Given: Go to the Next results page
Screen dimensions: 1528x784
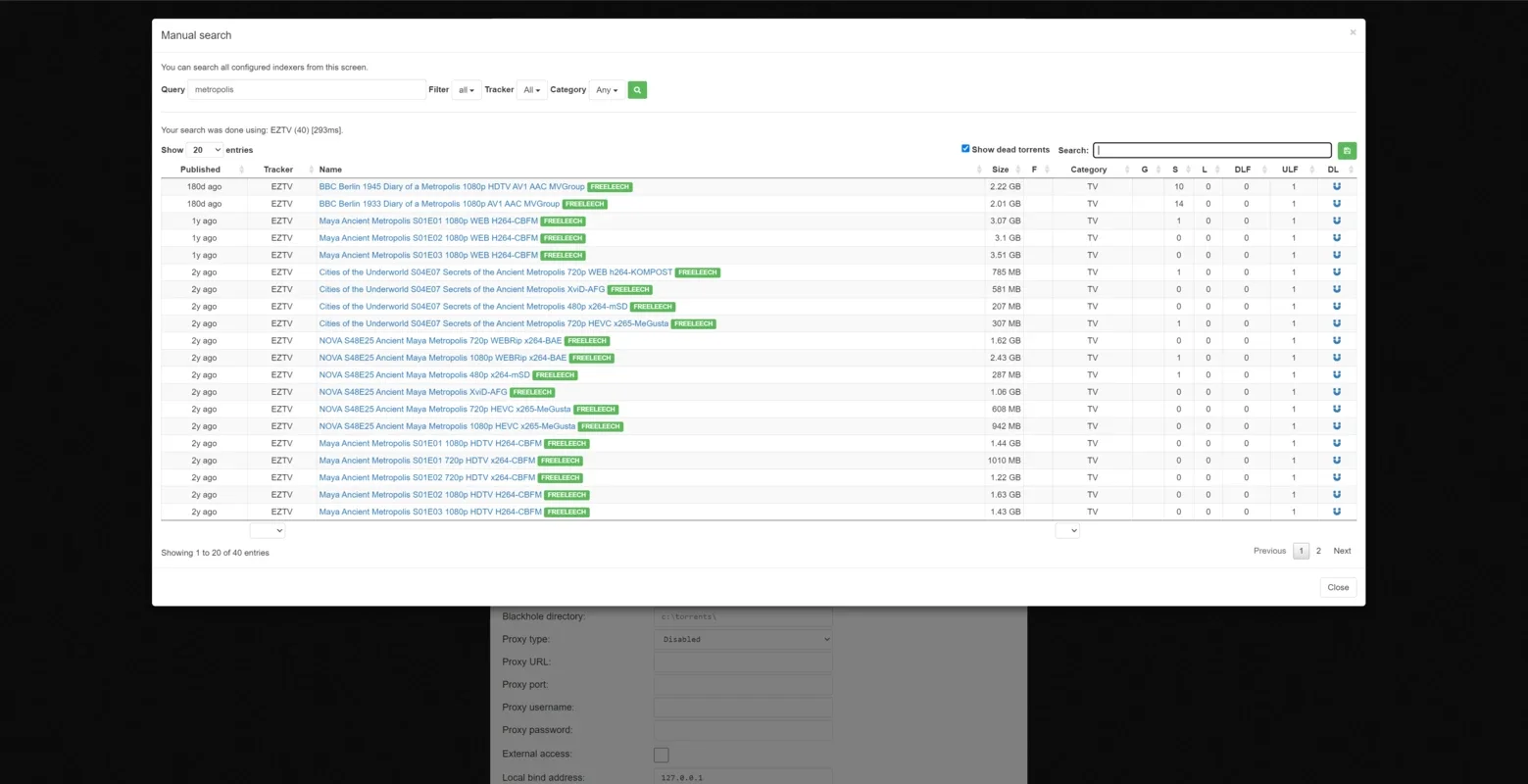Looking at the screenshot, I should click(x=1342, y=551).
